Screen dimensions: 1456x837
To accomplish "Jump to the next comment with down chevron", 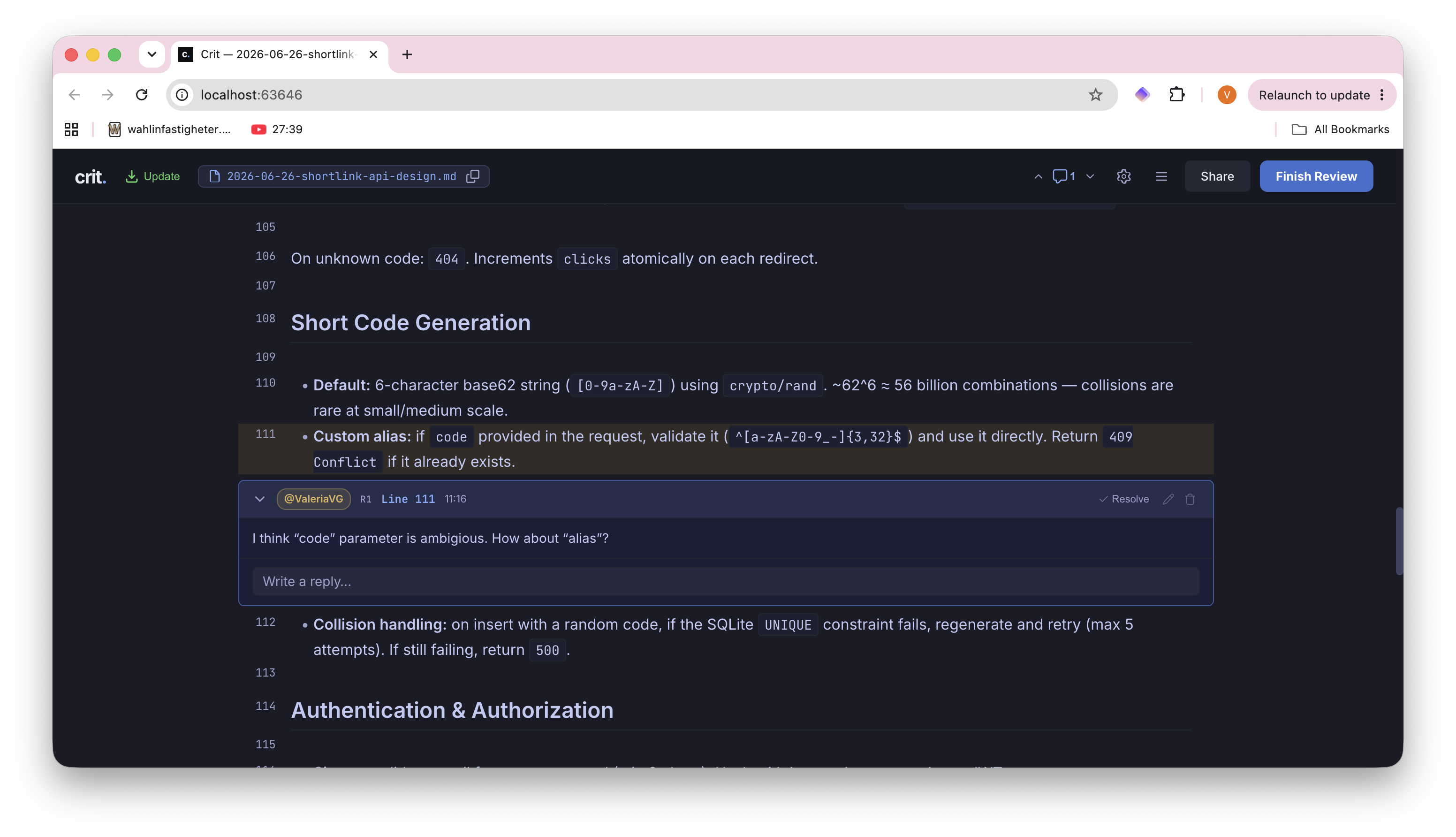I will (1090, 176).
